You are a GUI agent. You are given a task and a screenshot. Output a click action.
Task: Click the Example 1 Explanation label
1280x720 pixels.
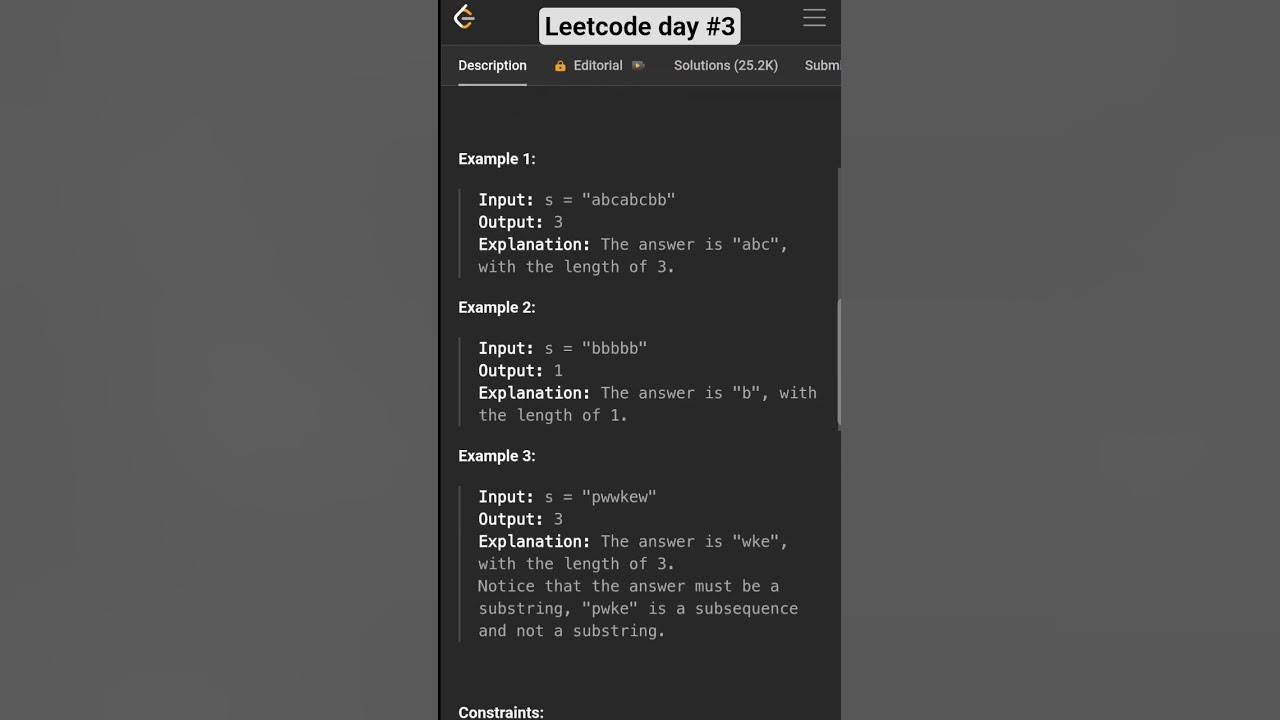tap(534, 245)
